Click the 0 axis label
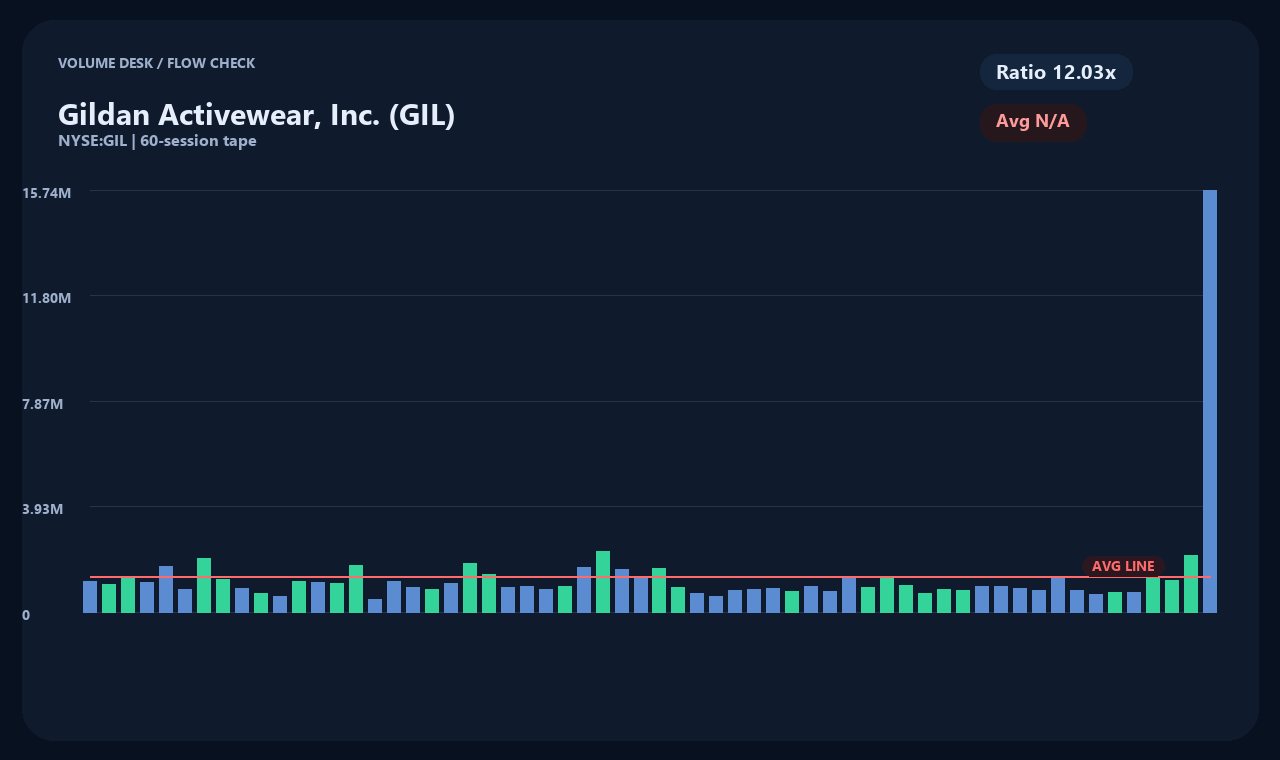The width and height of the screenshot is (1280, 760). coord(26,615)
